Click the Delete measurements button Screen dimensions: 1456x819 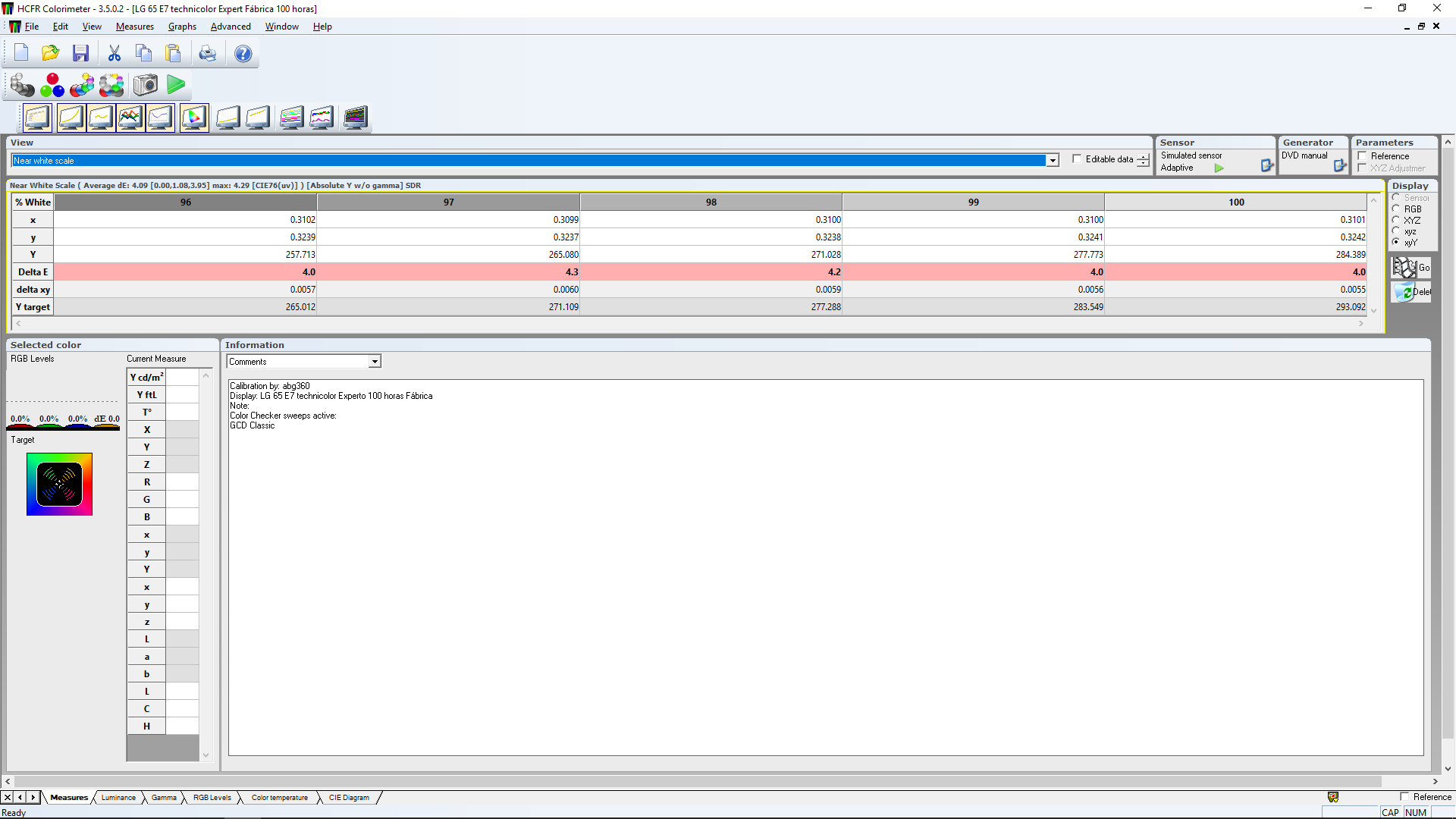1410,292
